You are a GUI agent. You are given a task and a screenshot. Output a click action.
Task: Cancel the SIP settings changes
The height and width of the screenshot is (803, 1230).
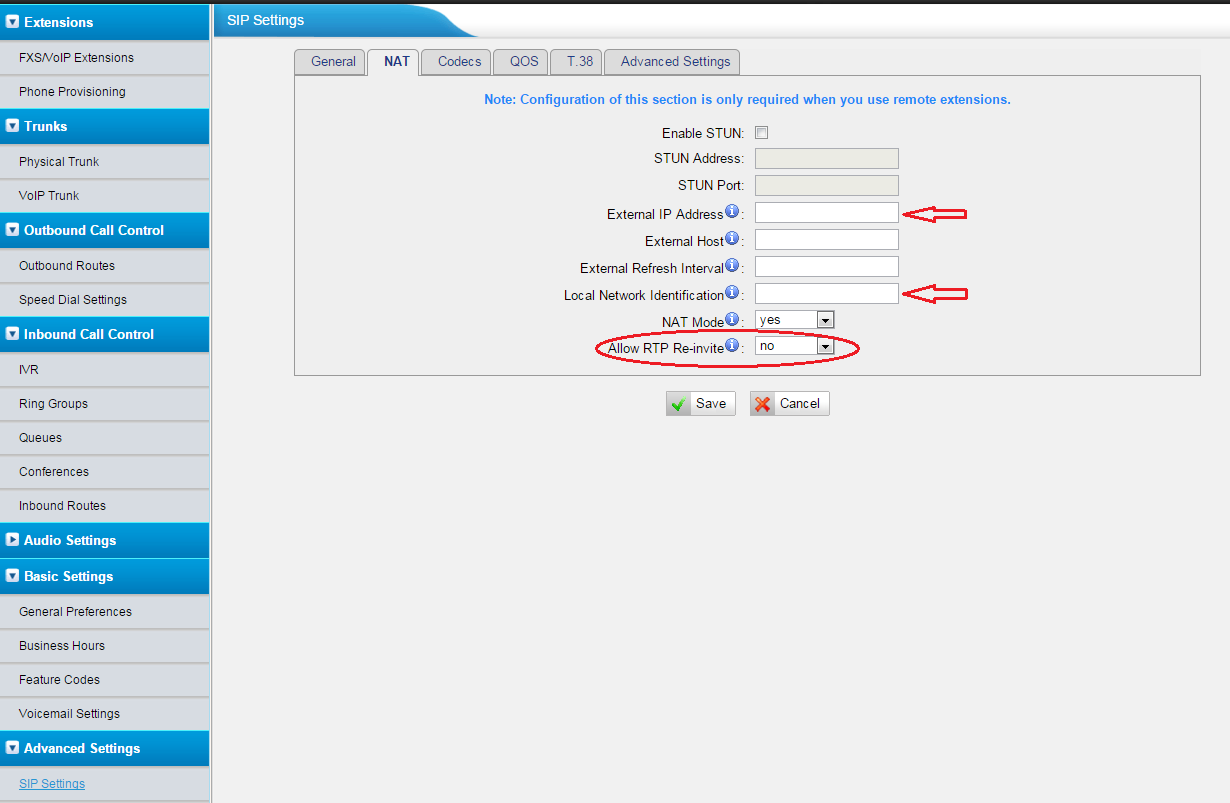click(x=789, y=403)
